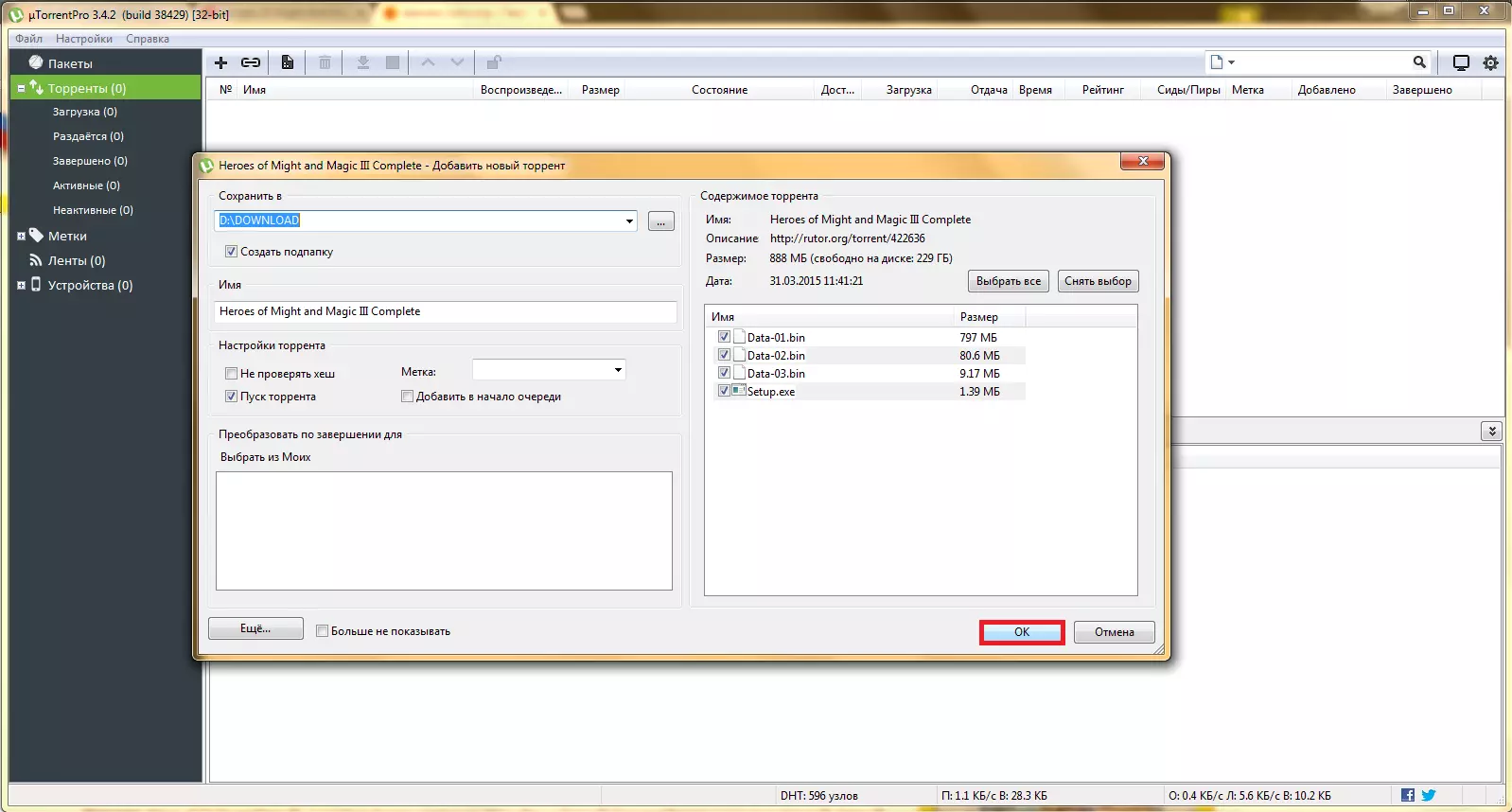Click the Setup.exe file icon in the list
1512x812 pixels.
click(x=739, y=391)
